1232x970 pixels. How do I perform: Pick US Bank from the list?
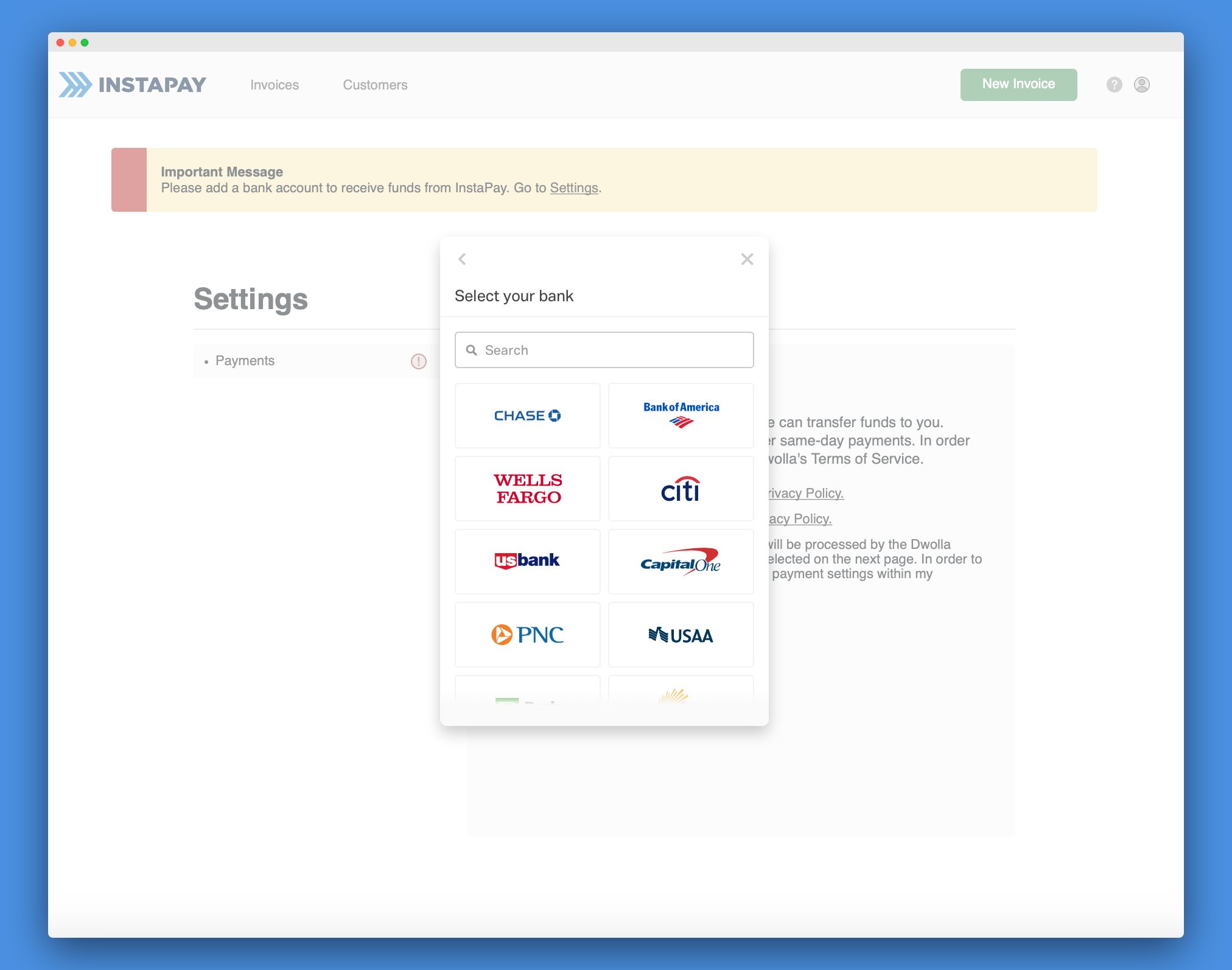(x=527, y=562)
